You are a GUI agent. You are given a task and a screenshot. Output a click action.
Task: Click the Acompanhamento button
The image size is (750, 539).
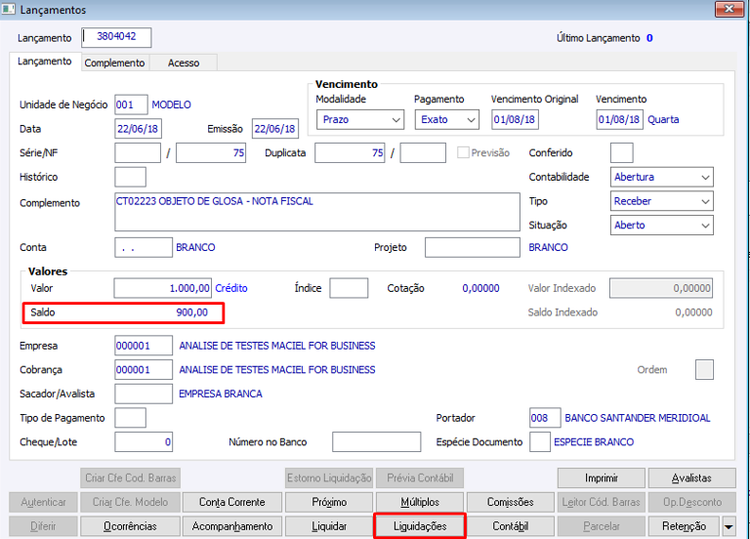tap(232, 526)
